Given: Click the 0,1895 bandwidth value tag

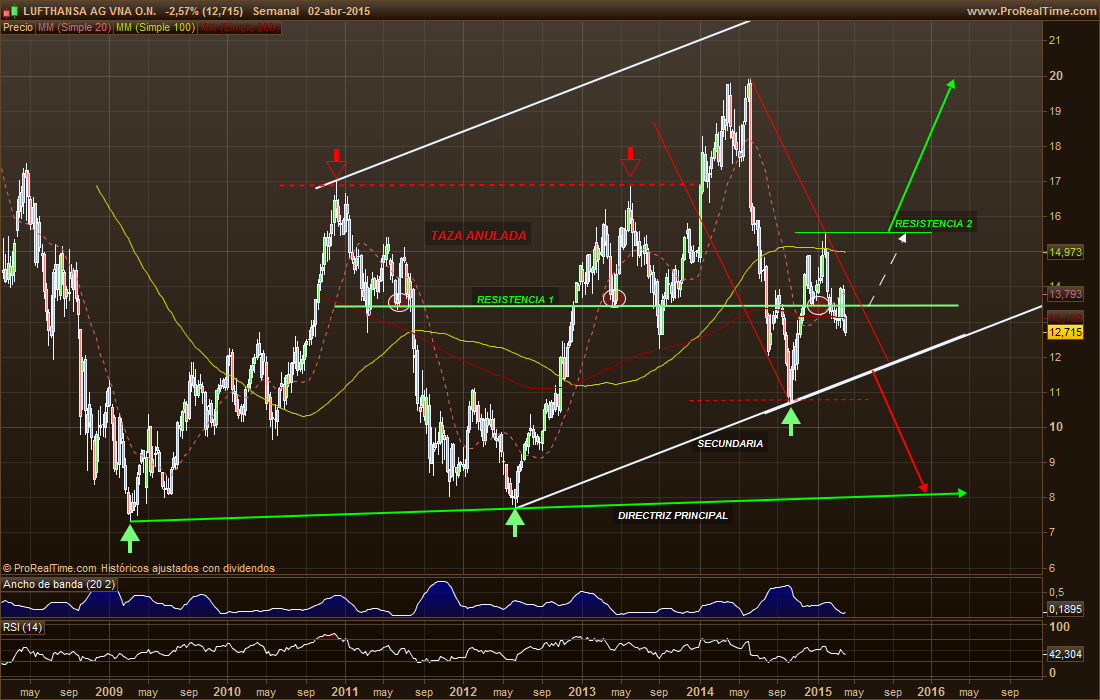Looking at the screenshot, I should pyautogui.click(x=1065, y=609).
